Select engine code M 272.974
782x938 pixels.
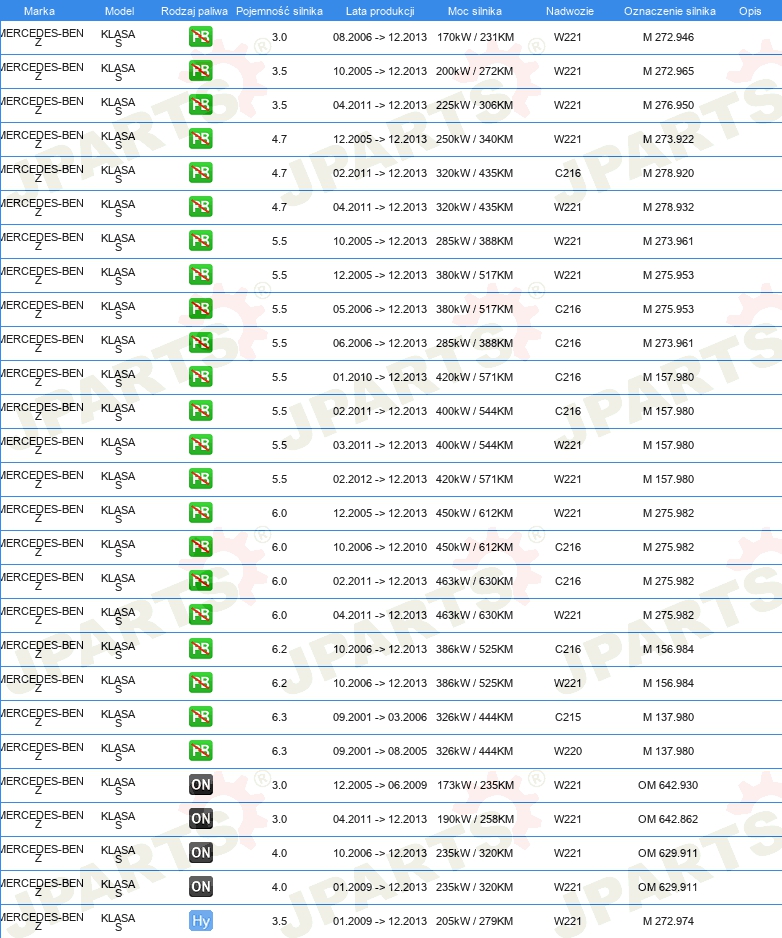point(668,921)
